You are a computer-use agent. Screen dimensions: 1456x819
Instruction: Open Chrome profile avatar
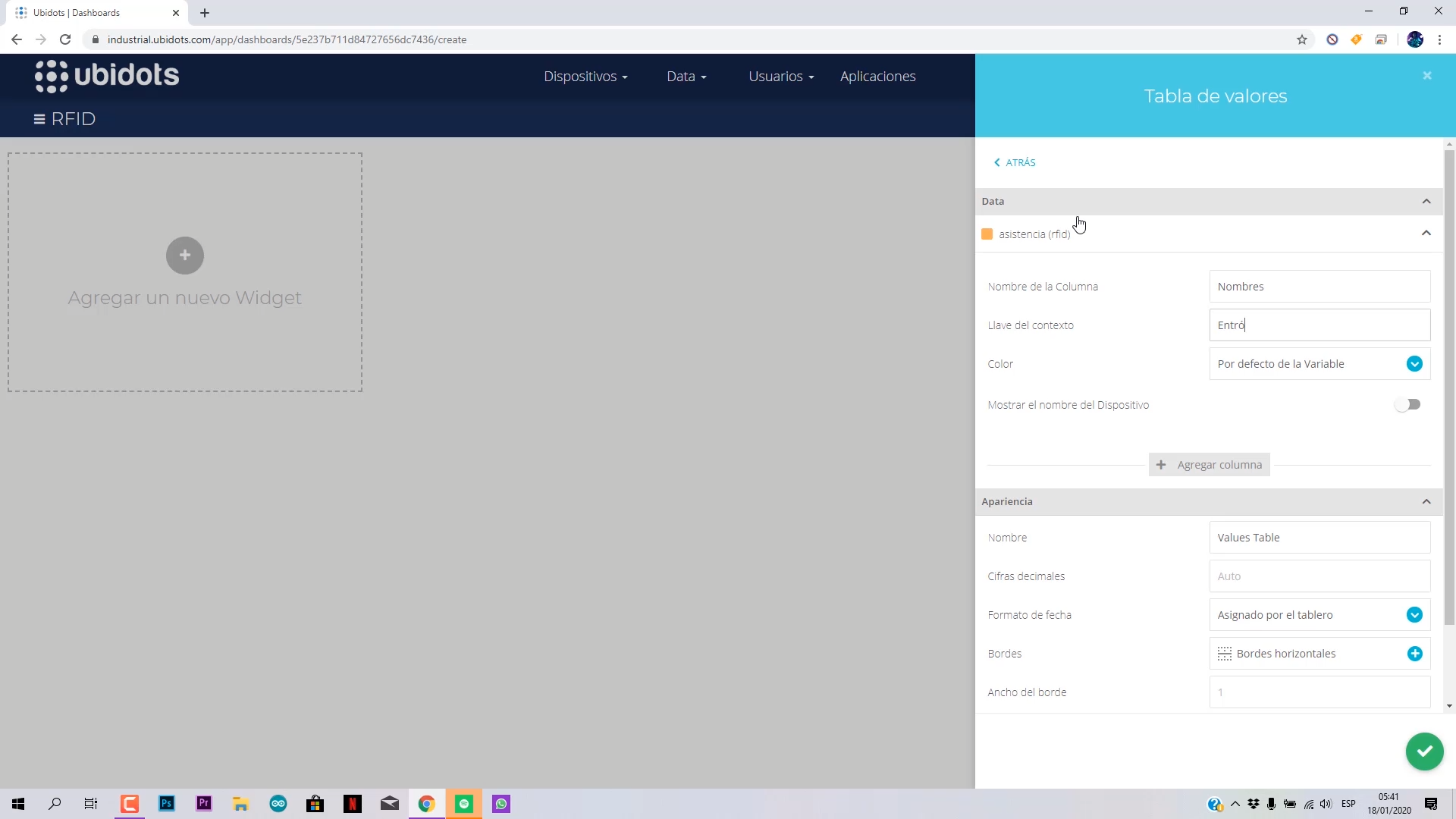point(1415,39)
